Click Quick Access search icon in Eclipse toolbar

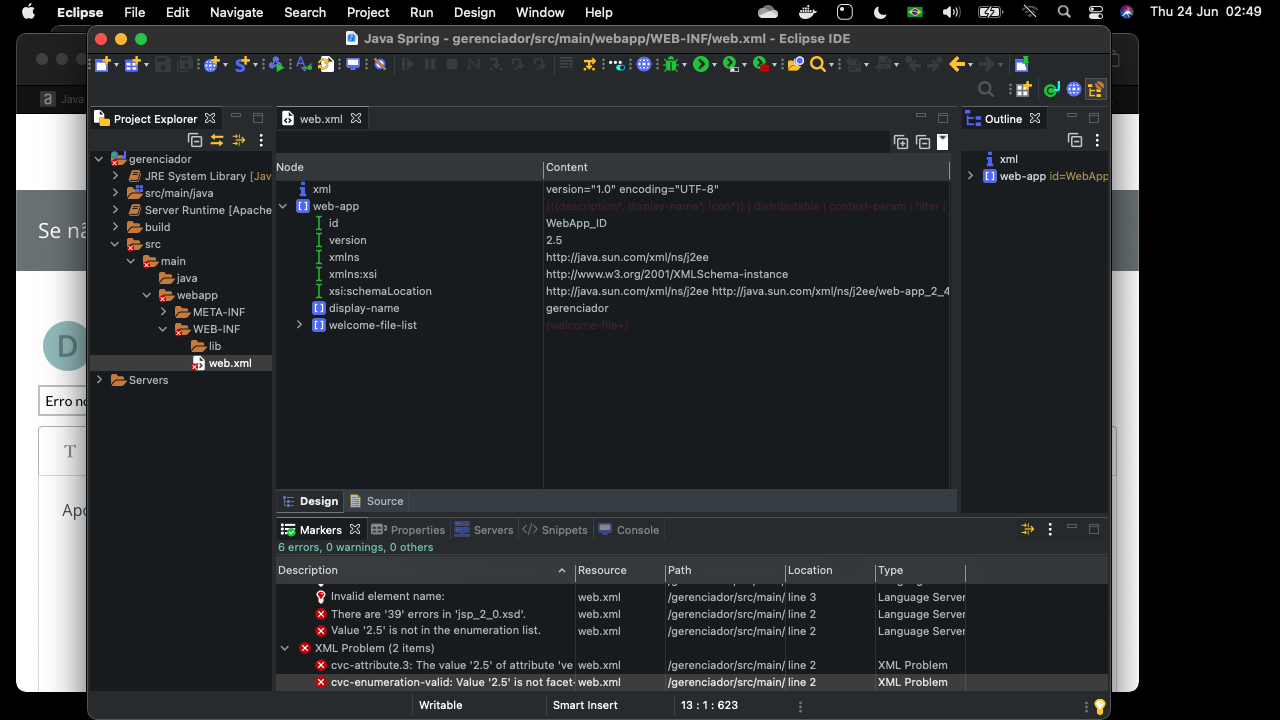[986, 89]
